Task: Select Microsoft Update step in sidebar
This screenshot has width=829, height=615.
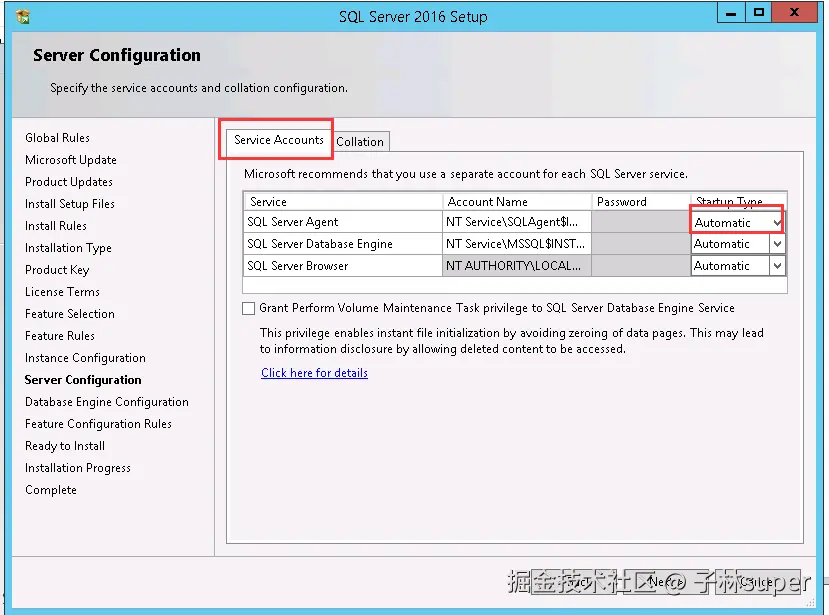Action: click(70, 160)
